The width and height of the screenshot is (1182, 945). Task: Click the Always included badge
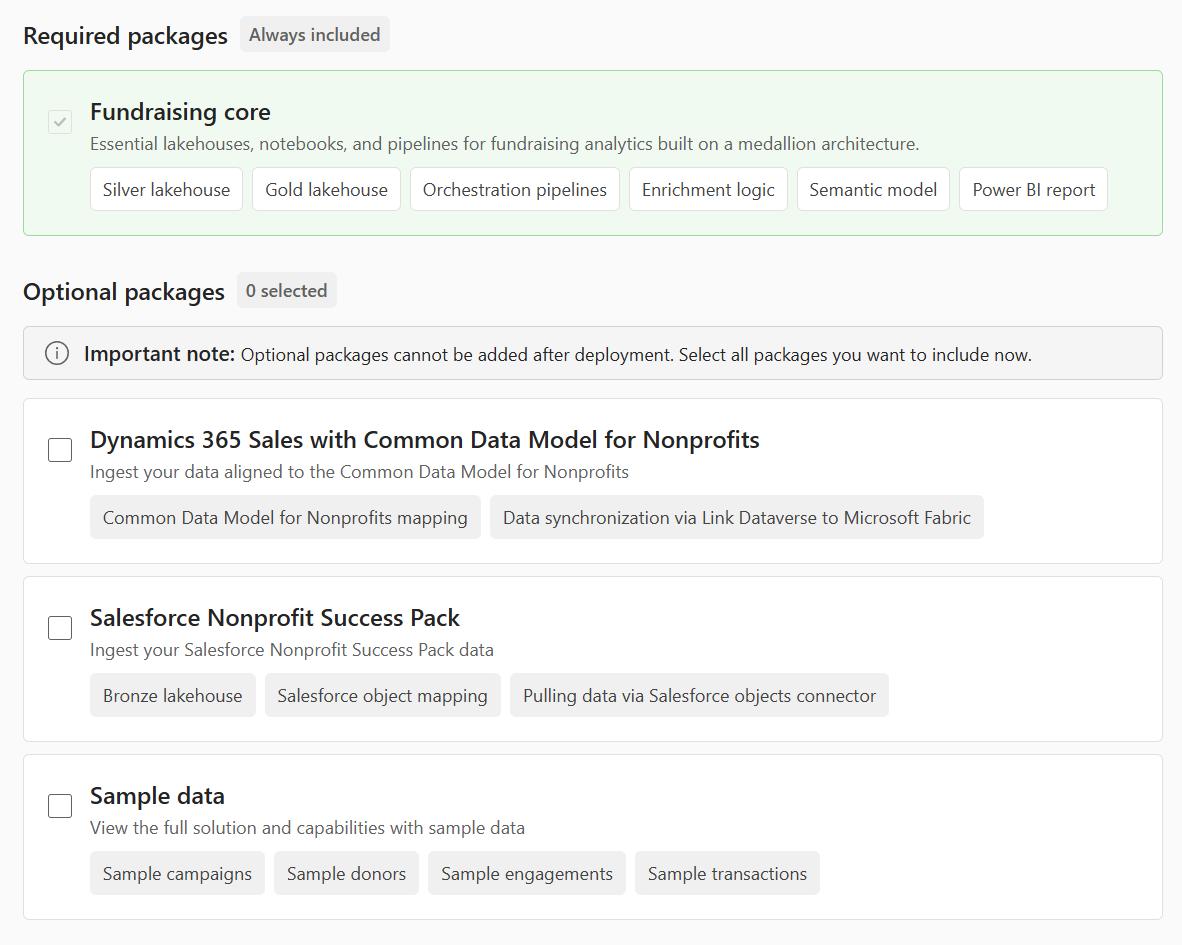point(314,35)
